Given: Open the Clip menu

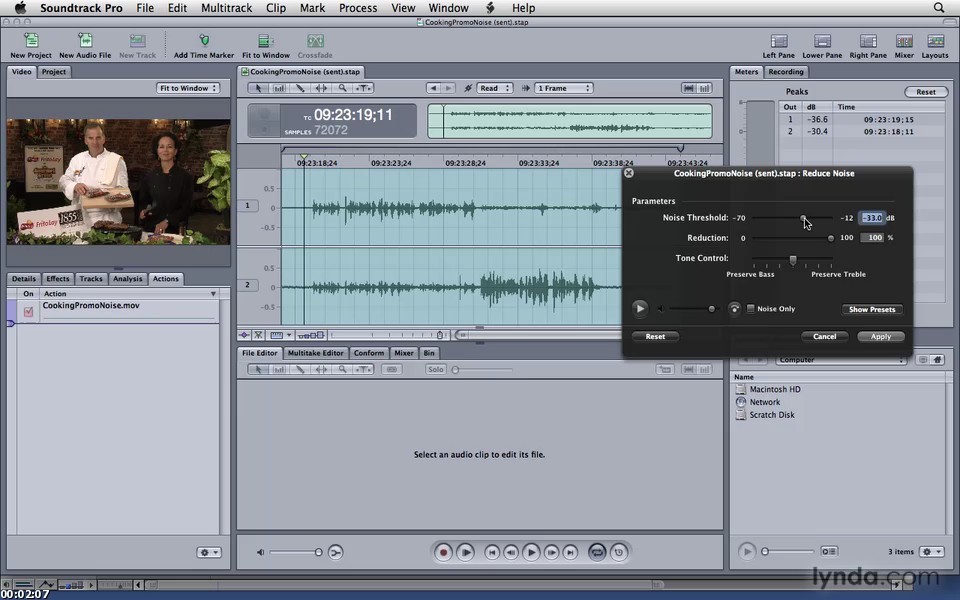Looking at the screenshot, I should click(276, 8).
